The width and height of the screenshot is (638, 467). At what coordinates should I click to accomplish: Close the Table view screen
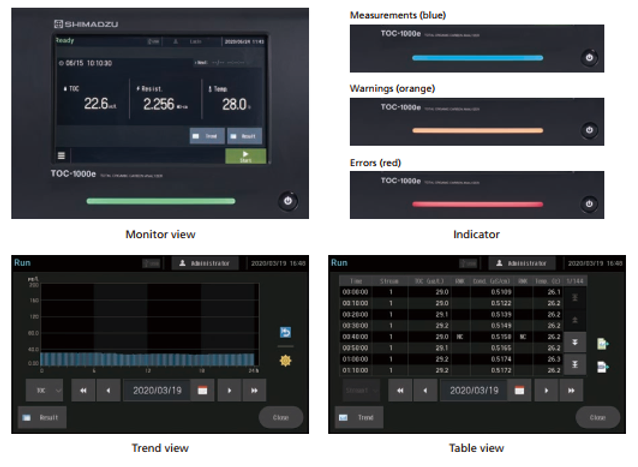pyautogui.click(x=598, y=417)
